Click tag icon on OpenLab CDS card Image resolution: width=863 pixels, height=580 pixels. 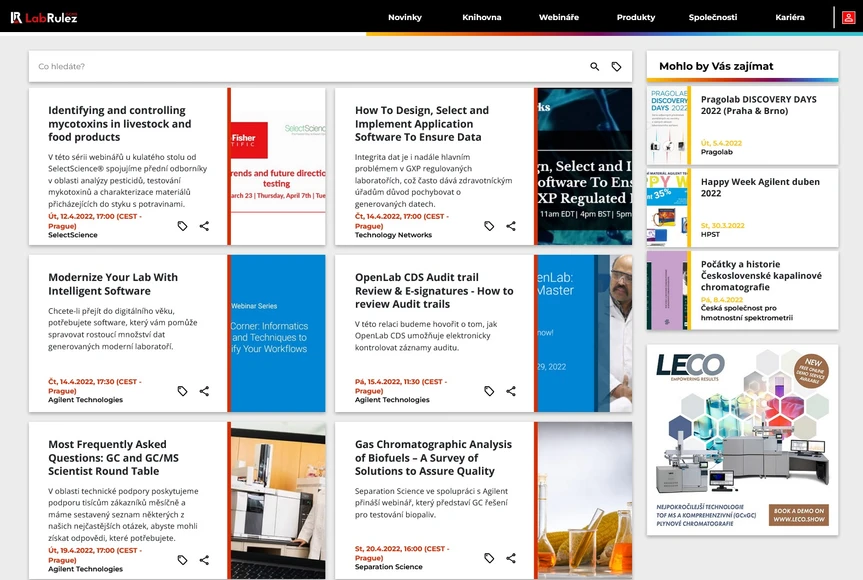tap(489, 391)
